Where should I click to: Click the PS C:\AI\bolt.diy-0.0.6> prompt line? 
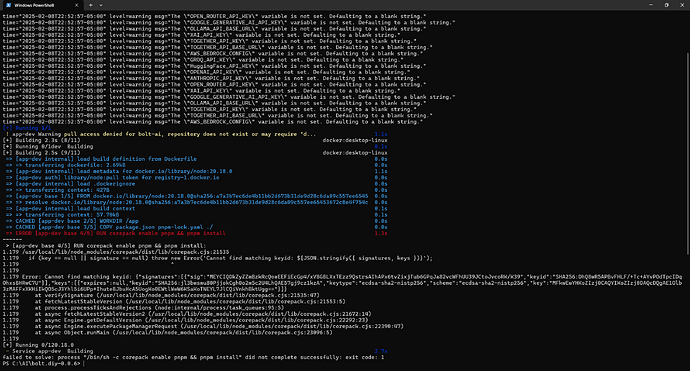click(x=42, y=364)
